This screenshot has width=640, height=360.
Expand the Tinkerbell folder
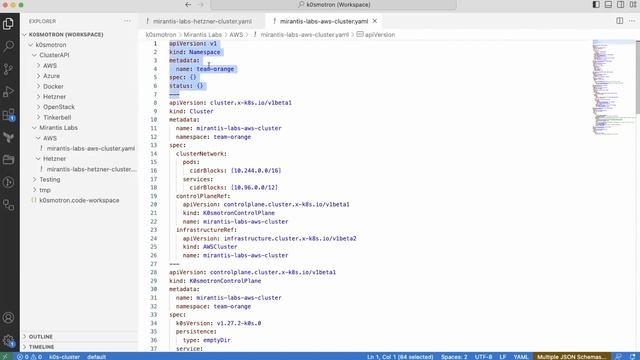point(57,118)
